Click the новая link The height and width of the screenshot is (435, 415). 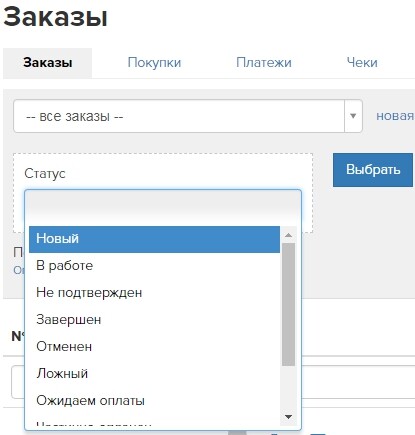(395, 116)
